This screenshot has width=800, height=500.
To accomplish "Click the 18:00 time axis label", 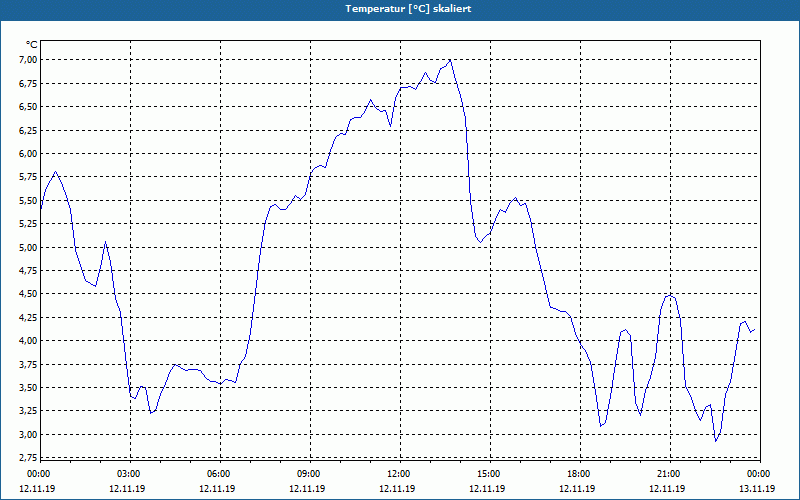I will click(581, 474).
